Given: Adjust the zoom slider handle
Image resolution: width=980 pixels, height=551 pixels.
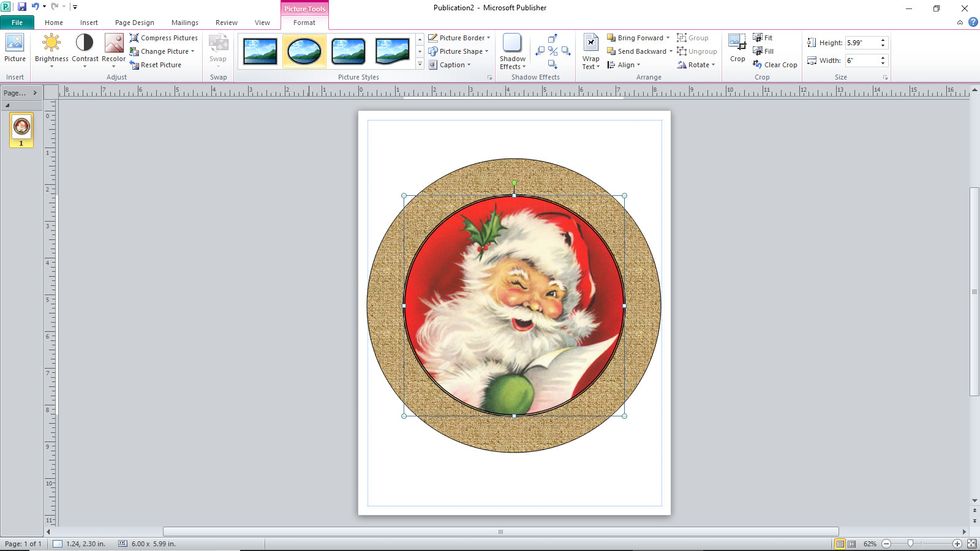Looking at the screenshot, I should [910, 544].
